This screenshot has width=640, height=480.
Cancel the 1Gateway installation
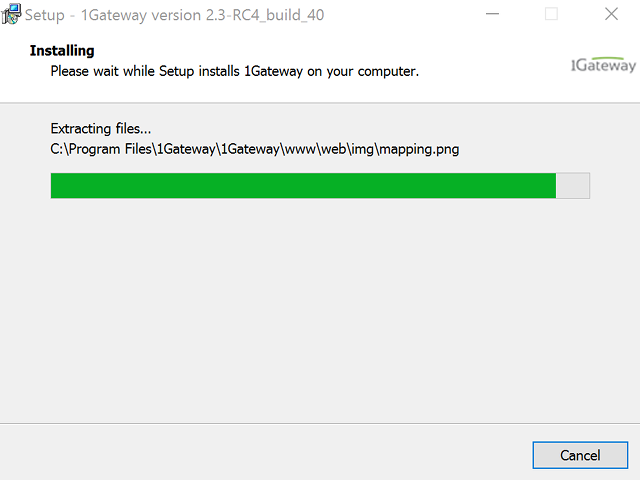[x=580, y=455]
